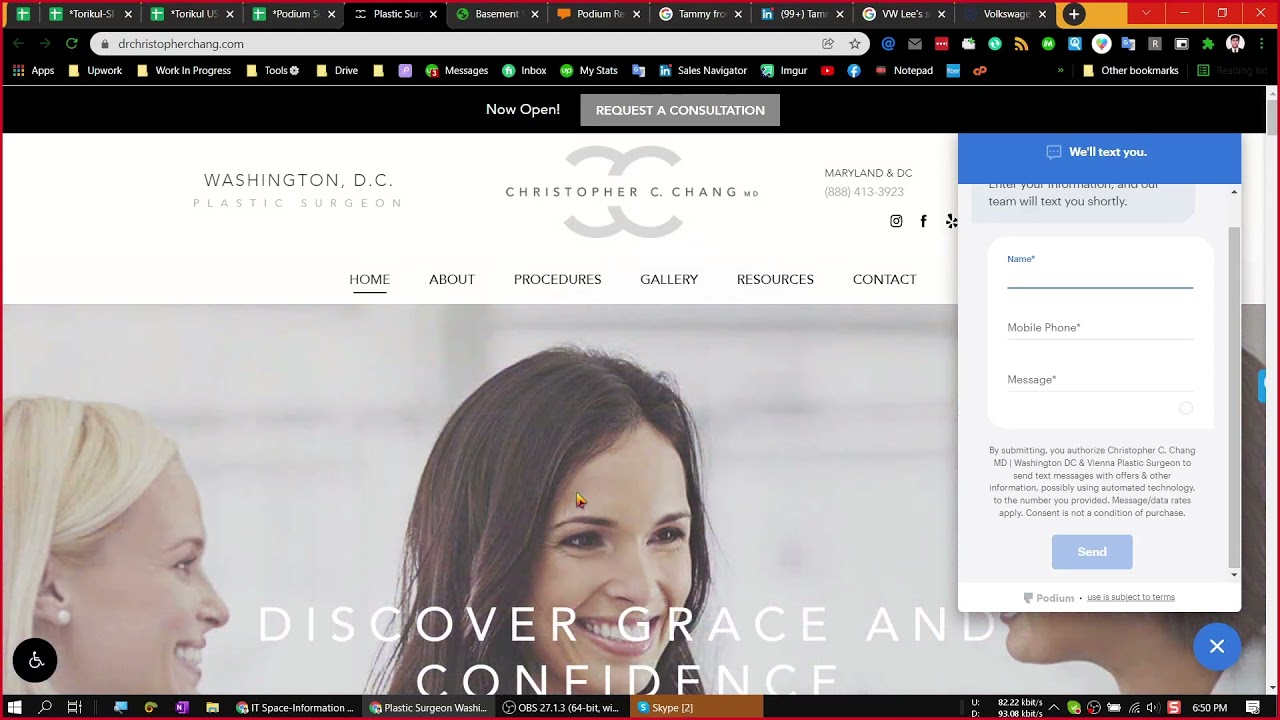Open the Drive bookmarks folder

click(x=337, y=71)
